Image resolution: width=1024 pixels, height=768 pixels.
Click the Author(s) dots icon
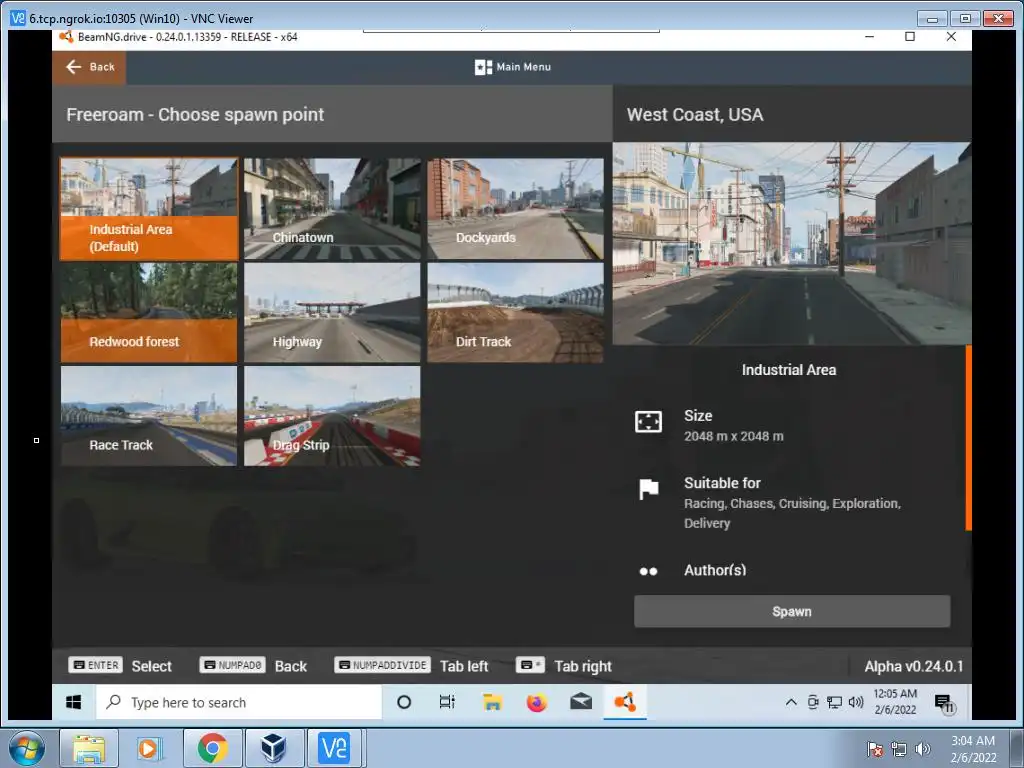[648, 571]
